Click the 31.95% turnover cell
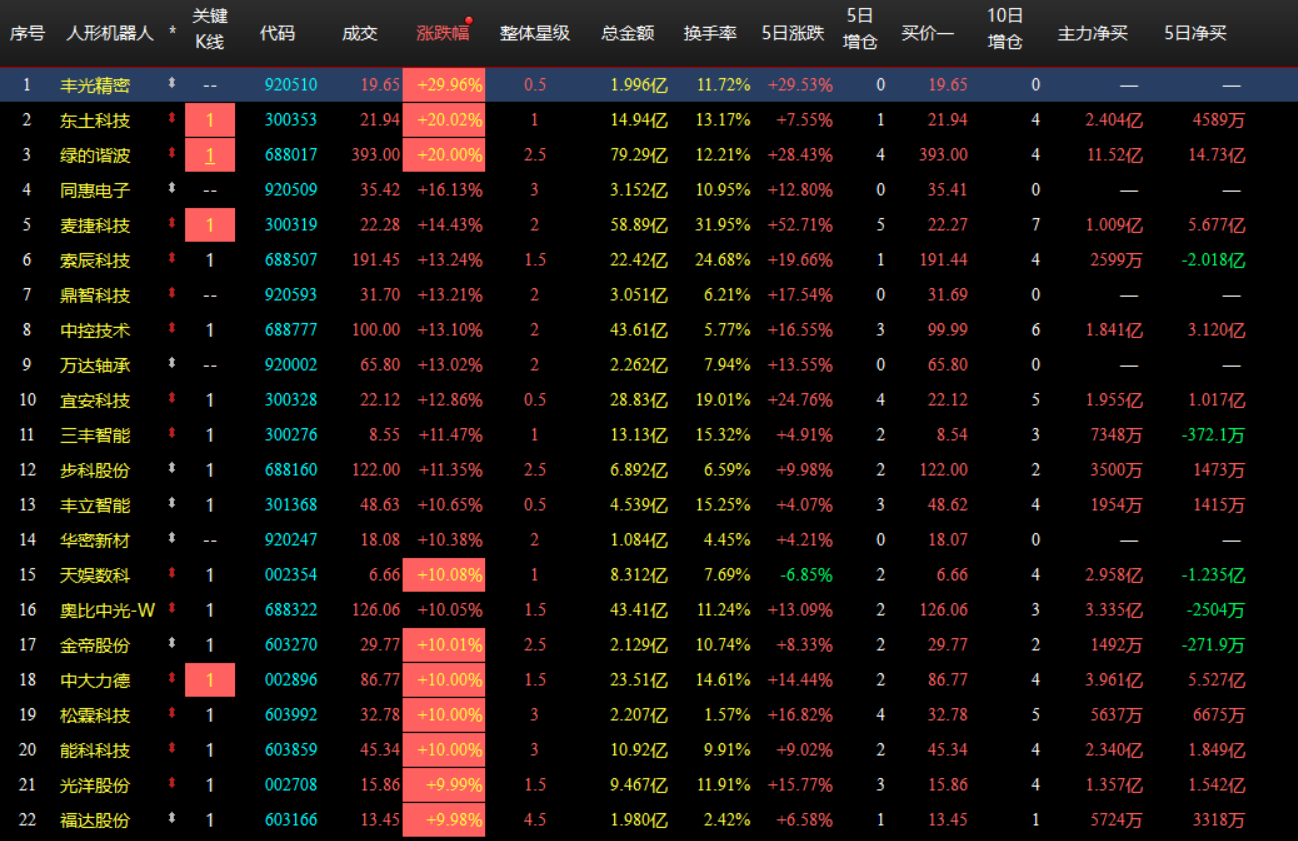The image size is (1298, 841). (724, 225)
